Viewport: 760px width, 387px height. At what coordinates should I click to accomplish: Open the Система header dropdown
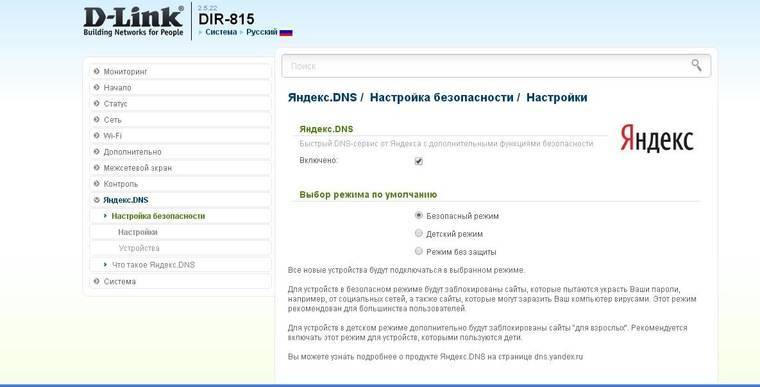tap(221, 32)
